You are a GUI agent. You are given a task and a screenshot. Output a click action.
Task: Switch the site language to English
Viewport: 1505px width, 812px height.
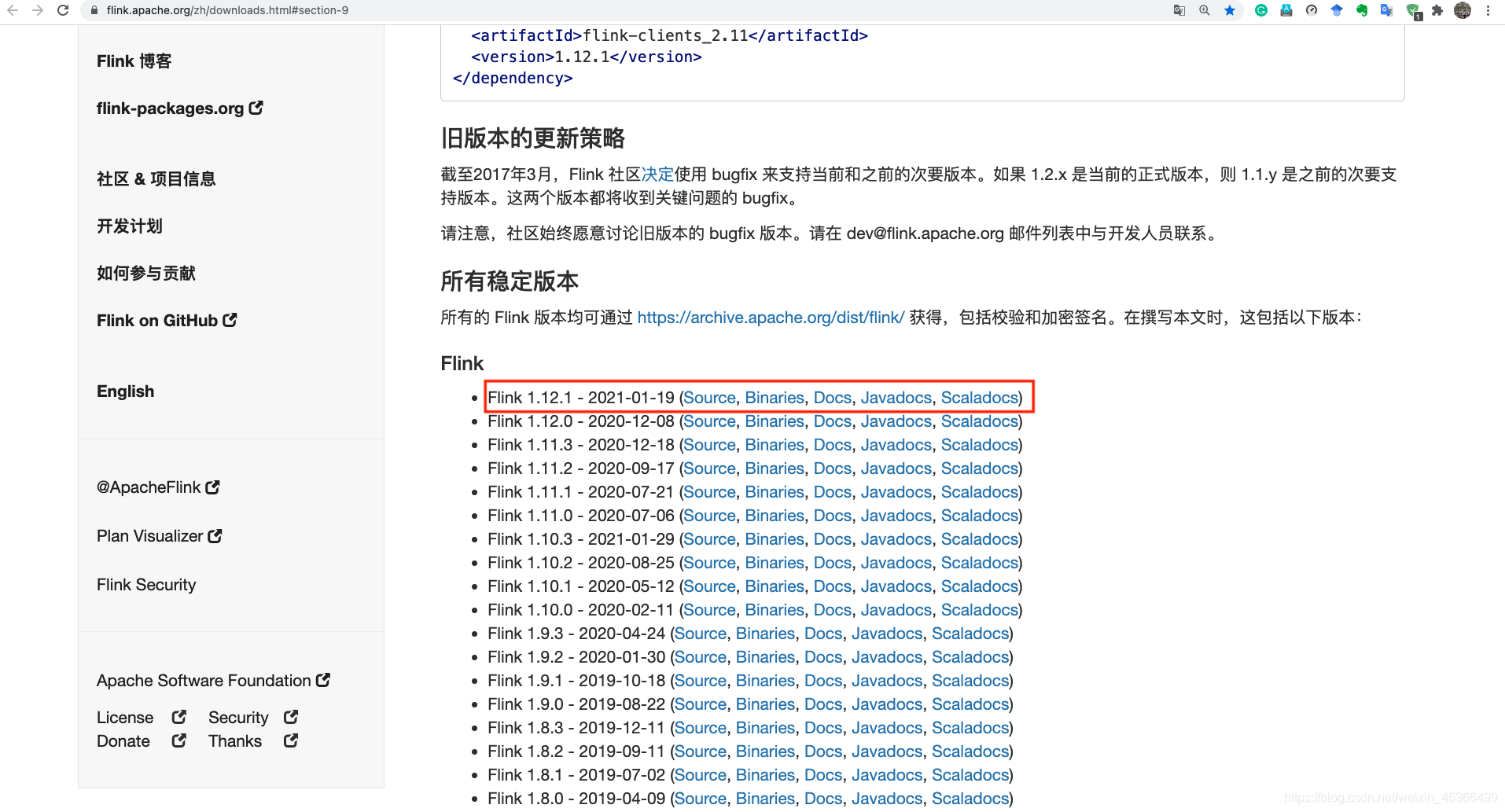point(125,391)
